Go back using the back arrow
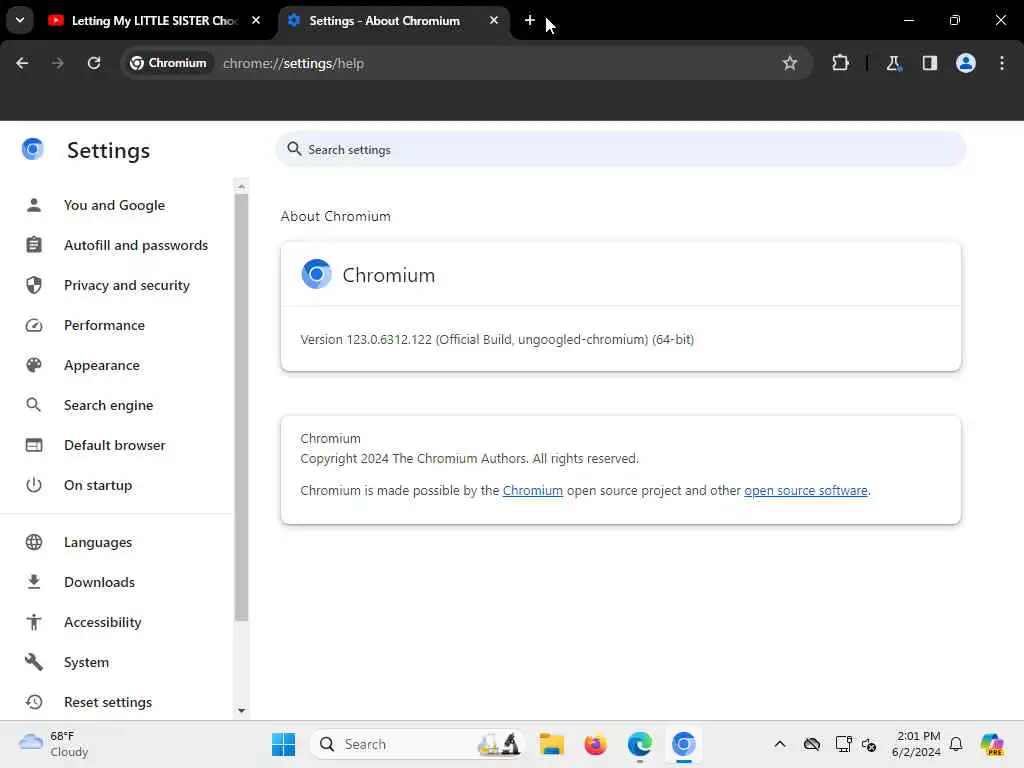This screenshot has width=1024, height=768. pyautogui.click(x=22, y=63)
